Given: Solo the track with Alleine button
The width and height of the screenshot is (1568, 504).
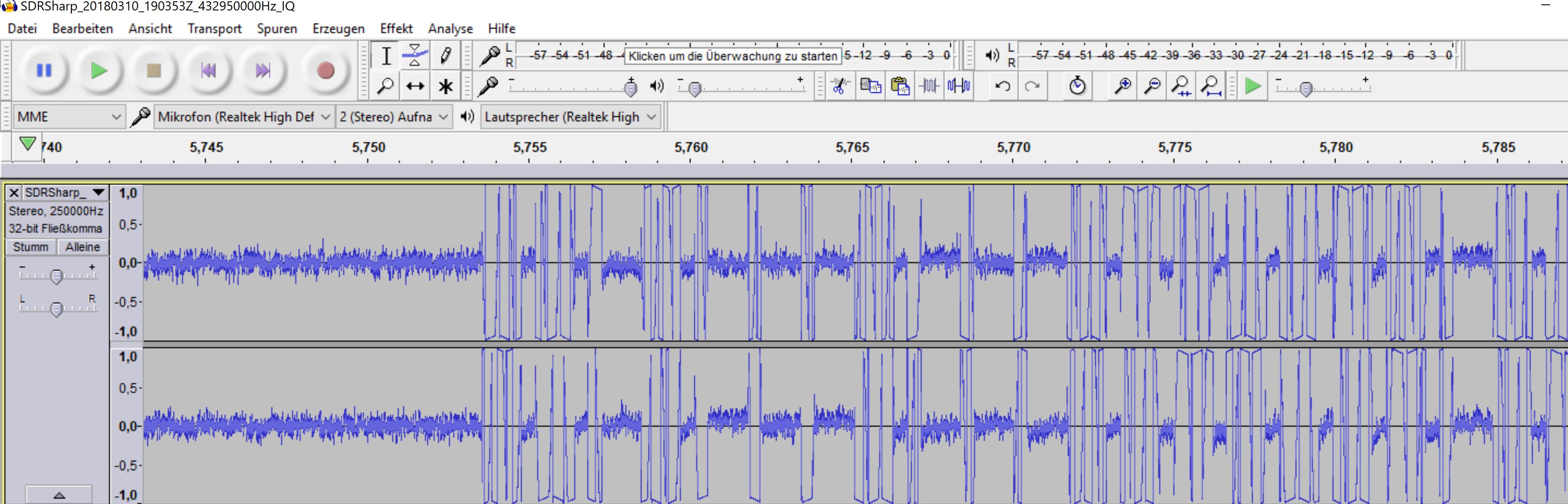Looking at the screenshot, I should point(83,247).
